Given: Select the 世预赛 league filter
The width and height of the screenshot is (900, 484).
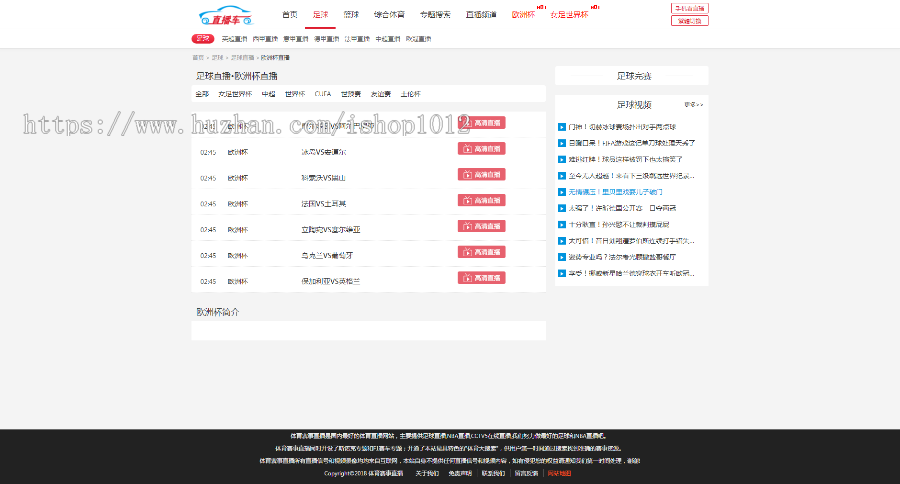Looking at the screenshot, I should point(351,94).
